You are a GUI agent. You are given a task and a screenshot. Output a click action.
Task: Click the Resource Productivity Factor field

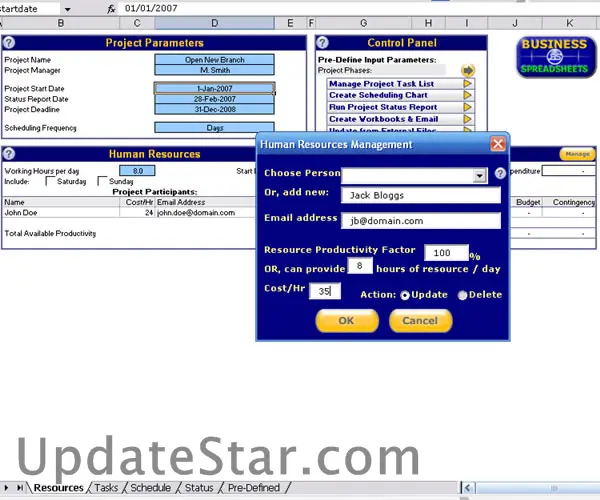tap(447, 252)
